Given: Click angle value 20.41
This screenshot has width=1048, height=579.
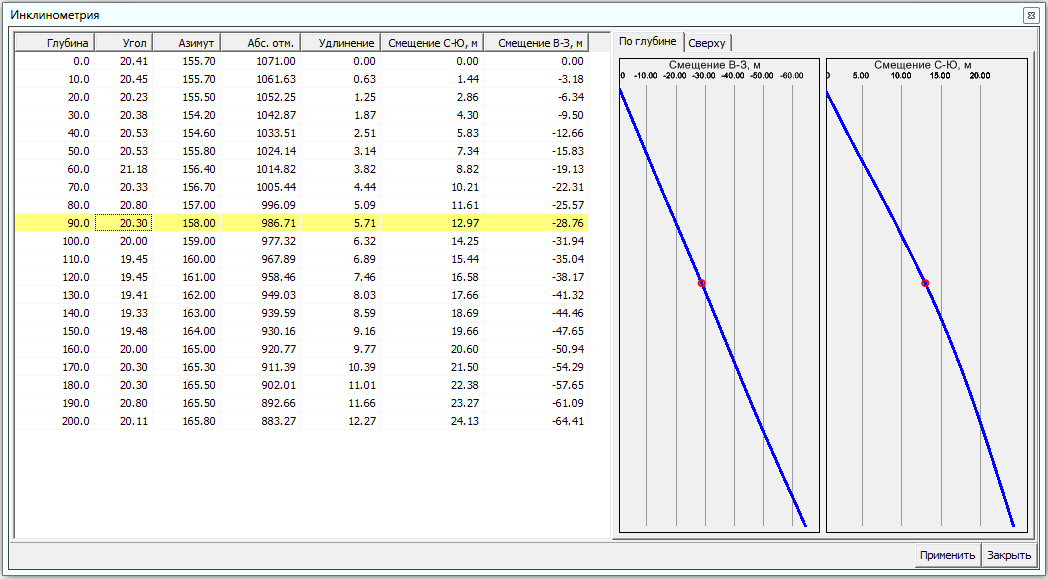Looking at the screenshot, I should [x=134, y=61].
